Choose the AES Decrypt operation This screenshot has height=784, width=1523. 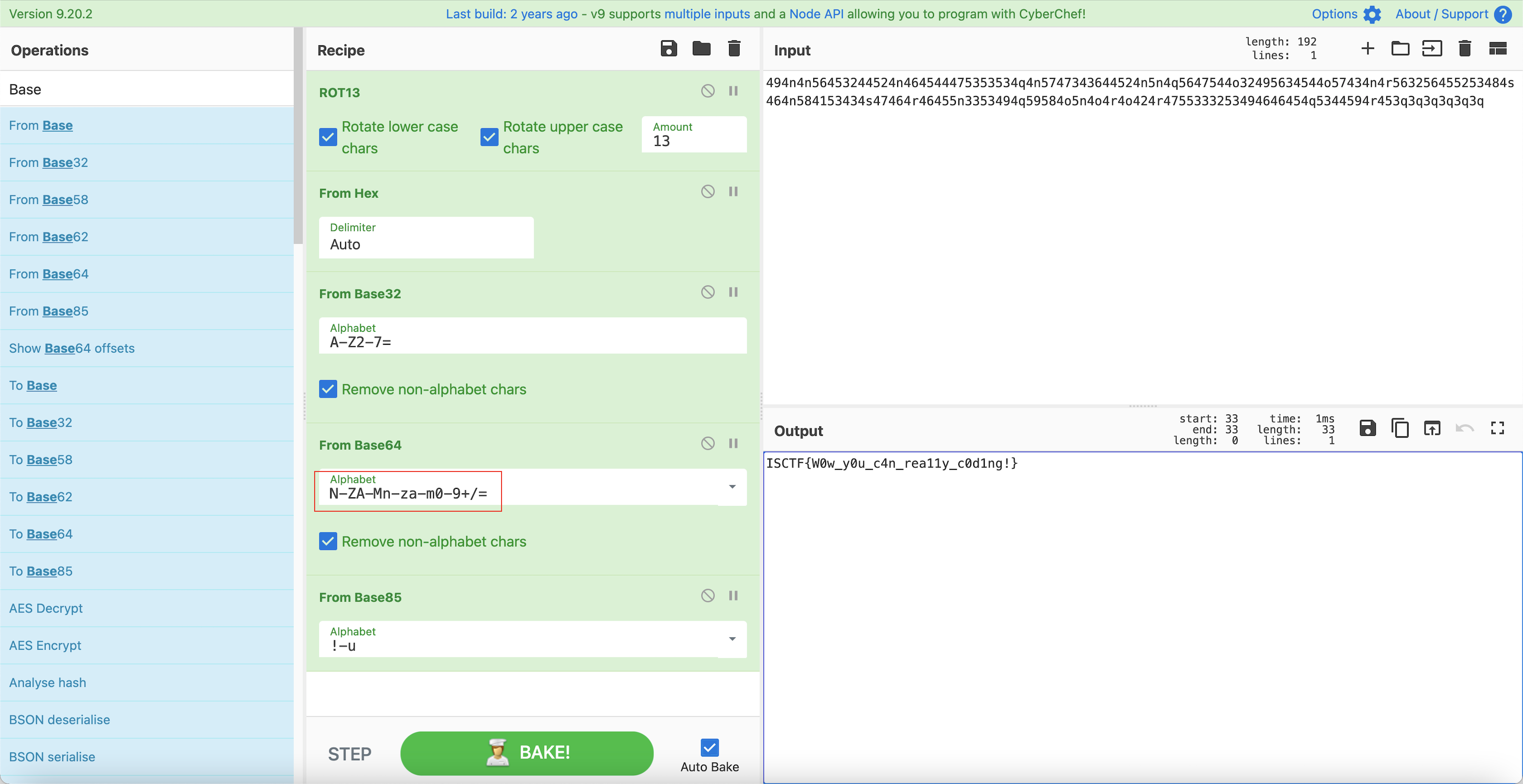(147, 609)
